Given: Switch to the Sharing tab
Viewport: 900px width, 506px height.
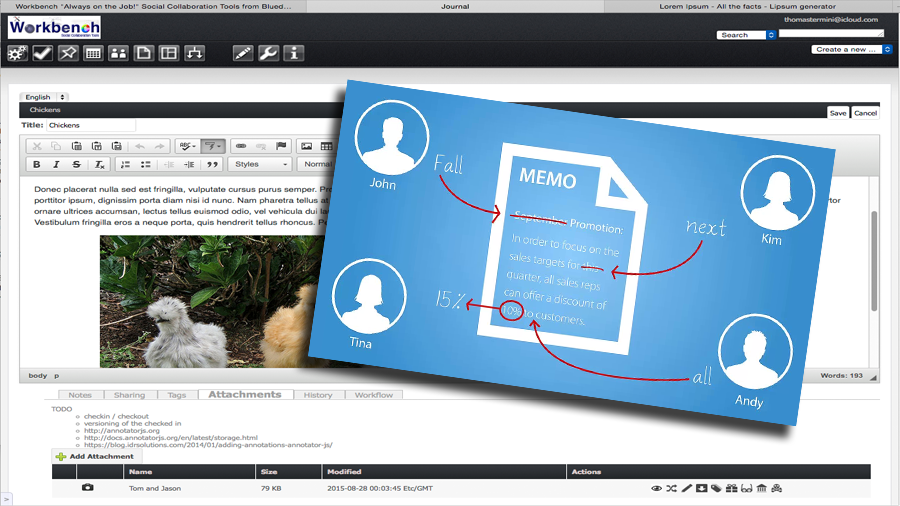Looking at the screenshot, I should coord(130,395).
